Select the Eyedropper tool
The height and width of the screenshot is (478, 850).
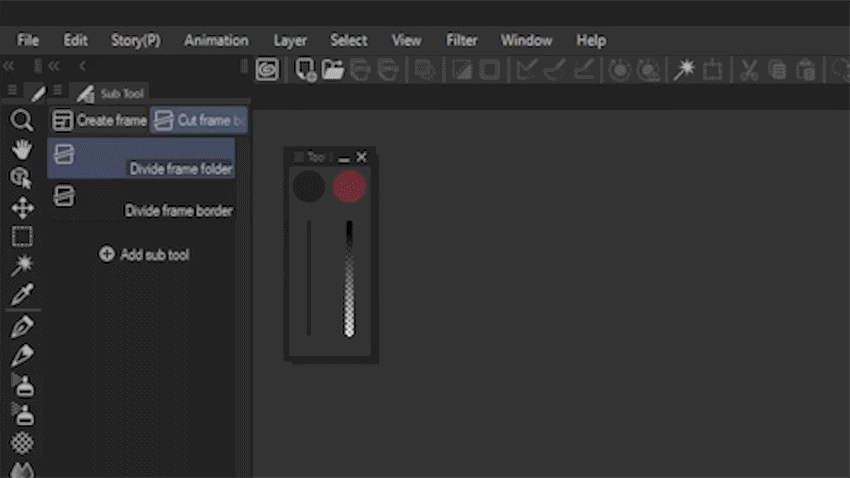pos(22,294)
